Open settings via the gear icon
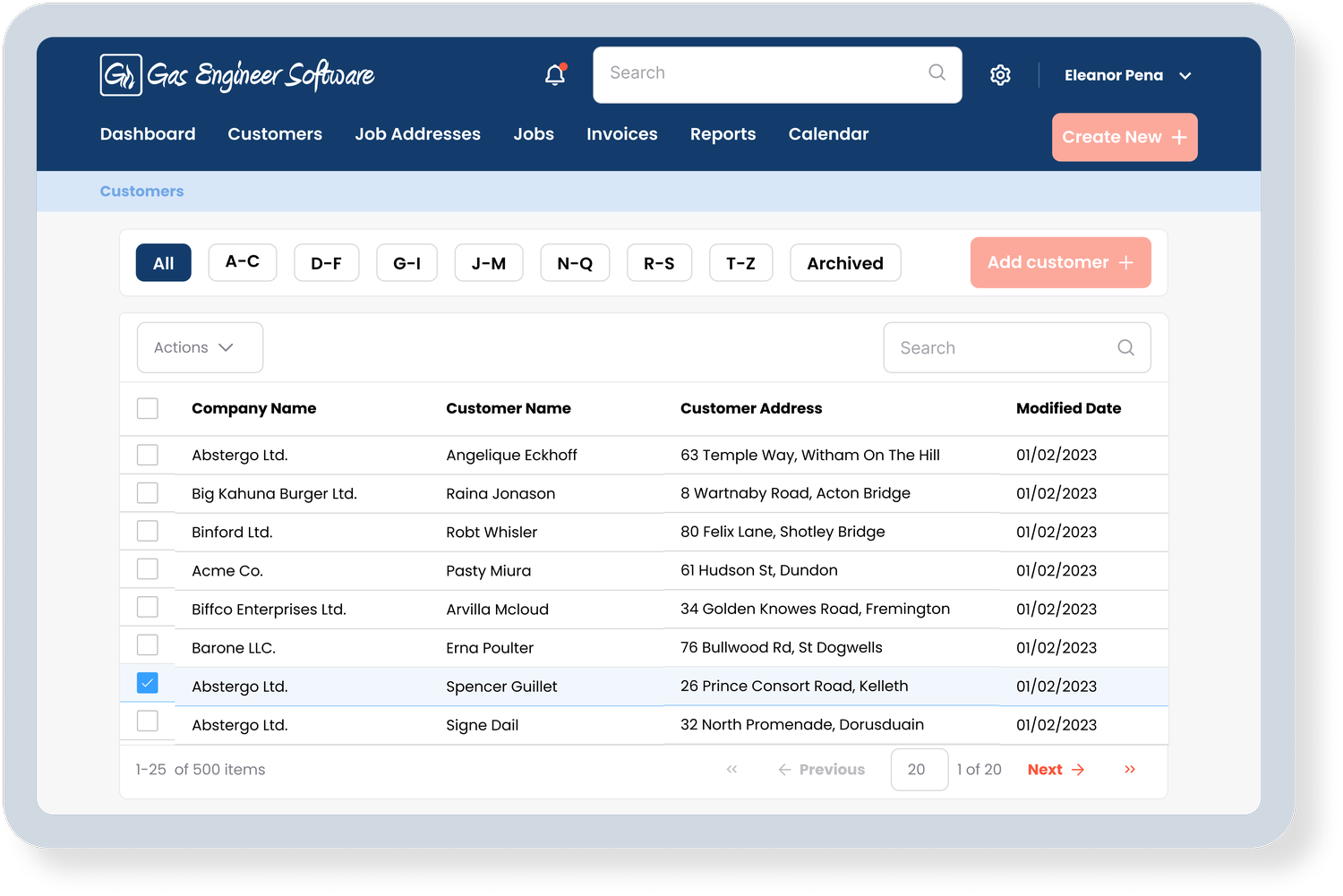This screenshot has height=896, width=1343. 1000,75
